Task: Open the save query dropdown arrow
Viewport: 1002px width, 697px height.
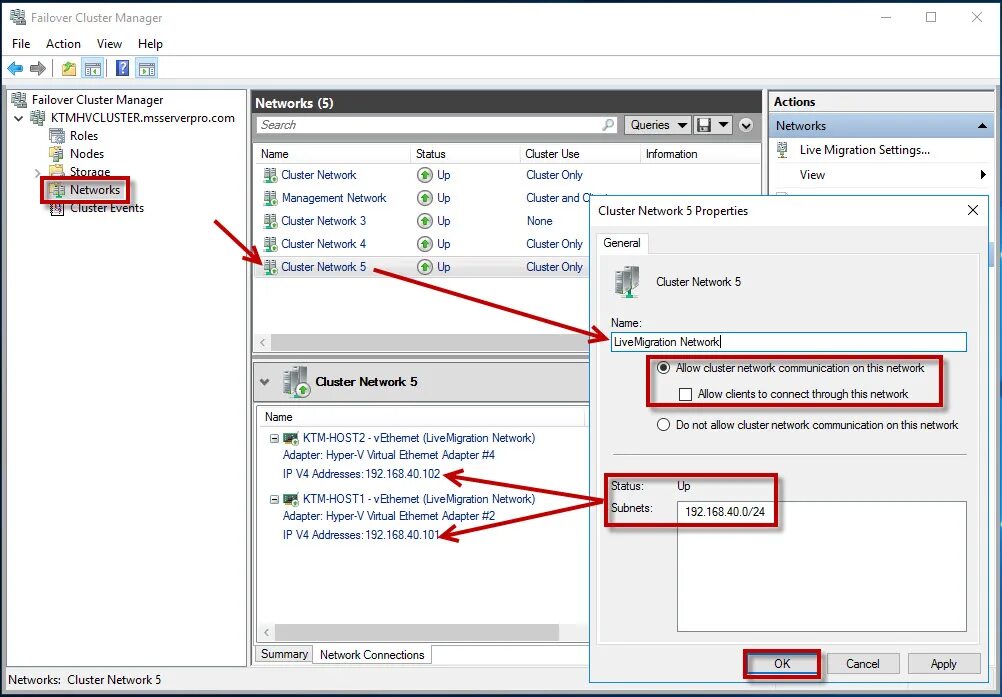Action: pyautogui.click(x=723, y=125)
